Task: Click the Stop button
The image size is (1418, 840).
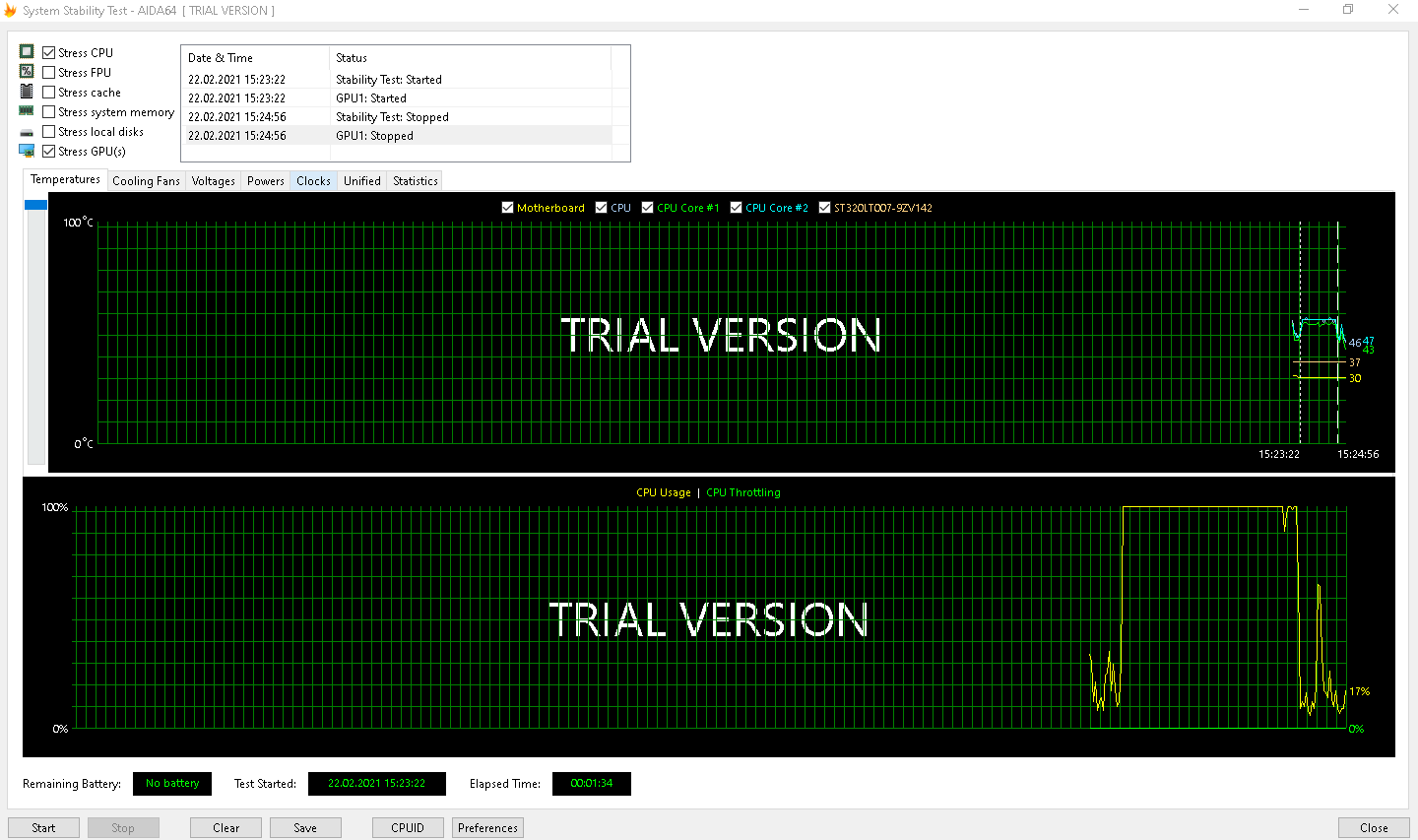Action: pyautogui.click(x=123, y=828)
